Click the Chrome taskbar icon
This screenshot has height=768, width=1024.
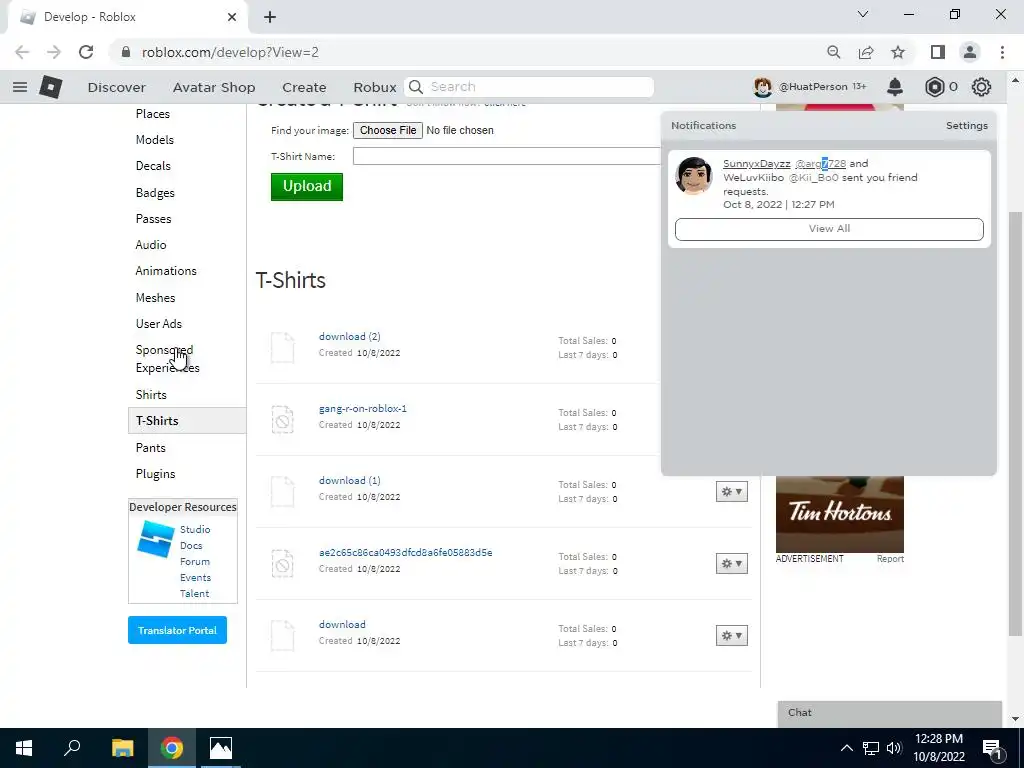172,748
